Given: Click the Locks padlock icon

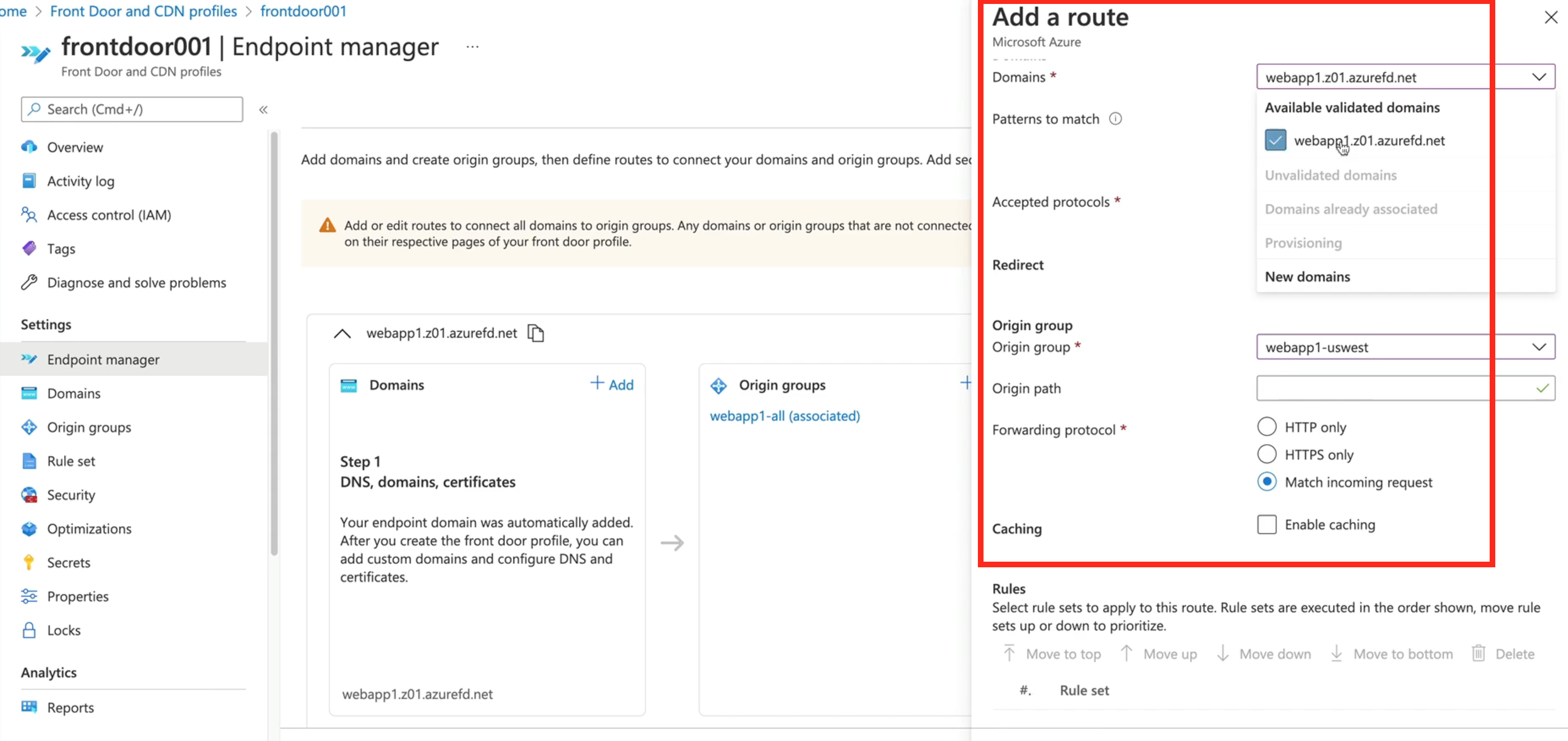Looking at the screenshot, I should tap(29, 630).
